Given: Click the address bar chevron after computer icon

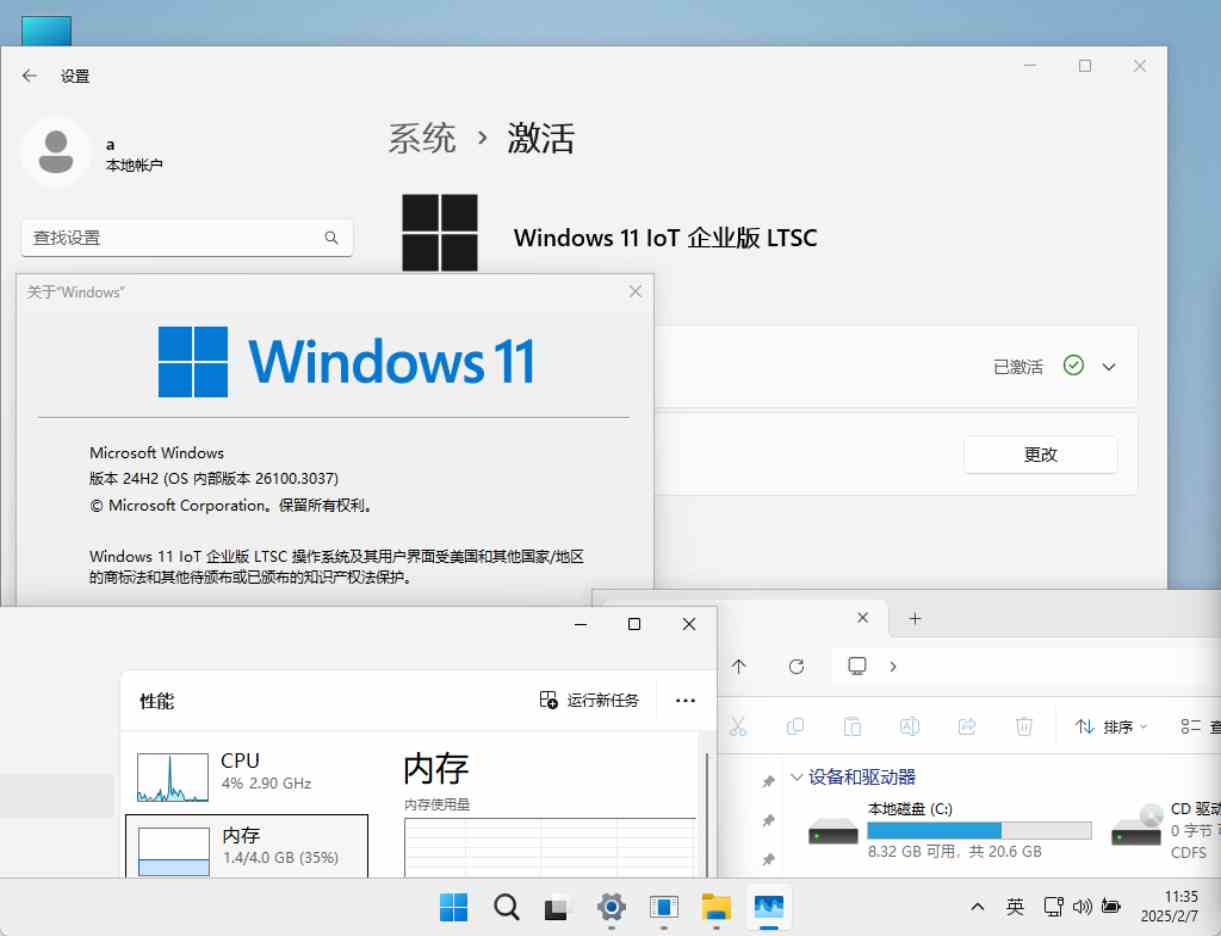Looking at the screenshot, I should pyautogui.click(x=892, y=667).
